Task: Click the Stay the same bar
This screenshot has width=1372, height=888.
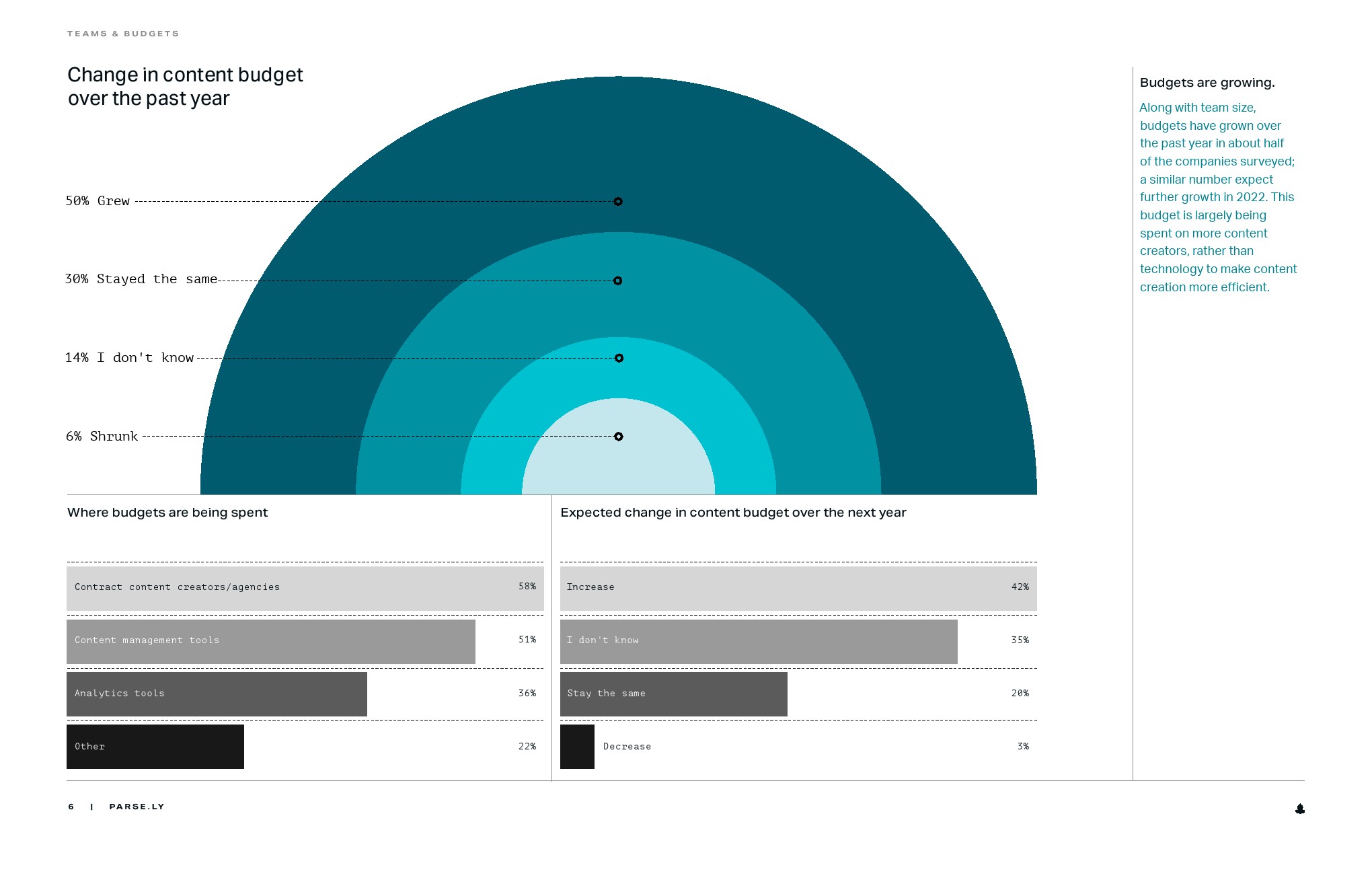Action: click(673, 694)
